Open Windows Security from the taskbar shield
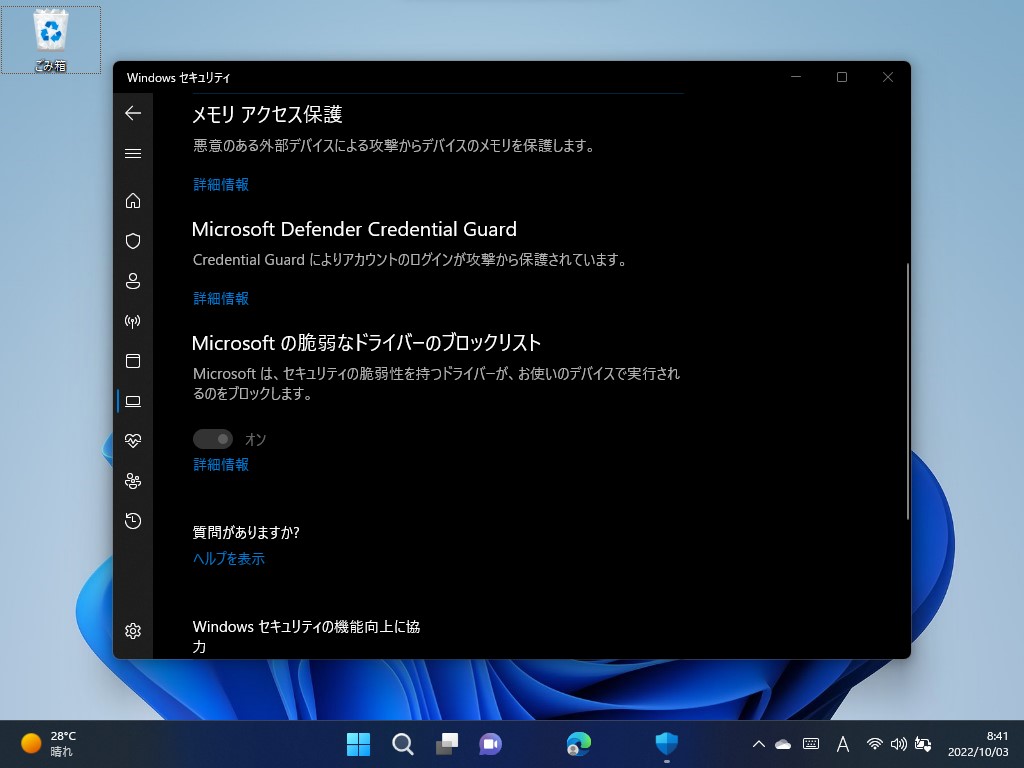 pyautogui.click(x=666, y=744)
